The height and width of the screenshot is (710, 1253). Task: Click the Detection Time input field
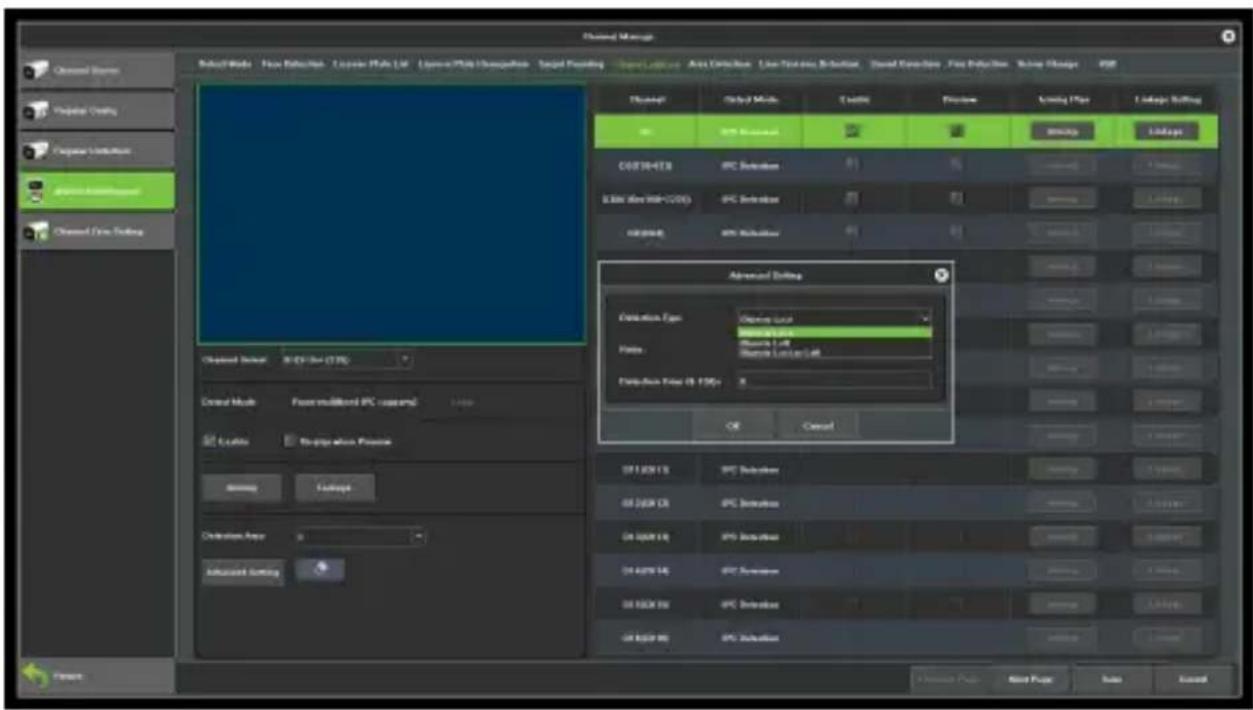[834, 381]
